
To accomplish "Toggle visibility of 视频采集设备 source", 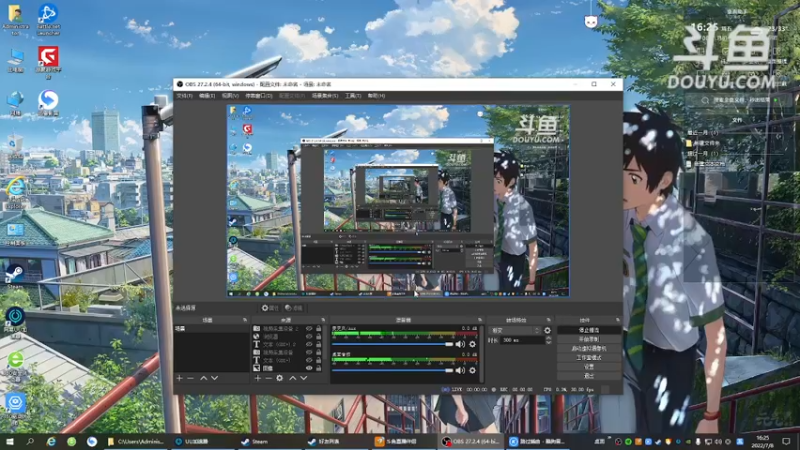I will [x=309, y=353].
